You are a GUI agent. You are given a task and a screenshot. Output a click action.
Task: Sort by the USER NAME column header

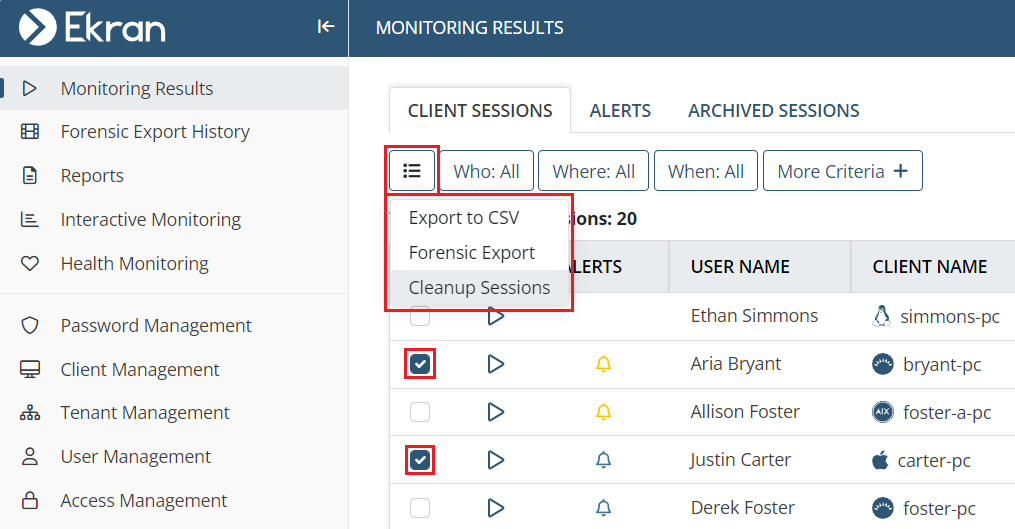point(740,267)
